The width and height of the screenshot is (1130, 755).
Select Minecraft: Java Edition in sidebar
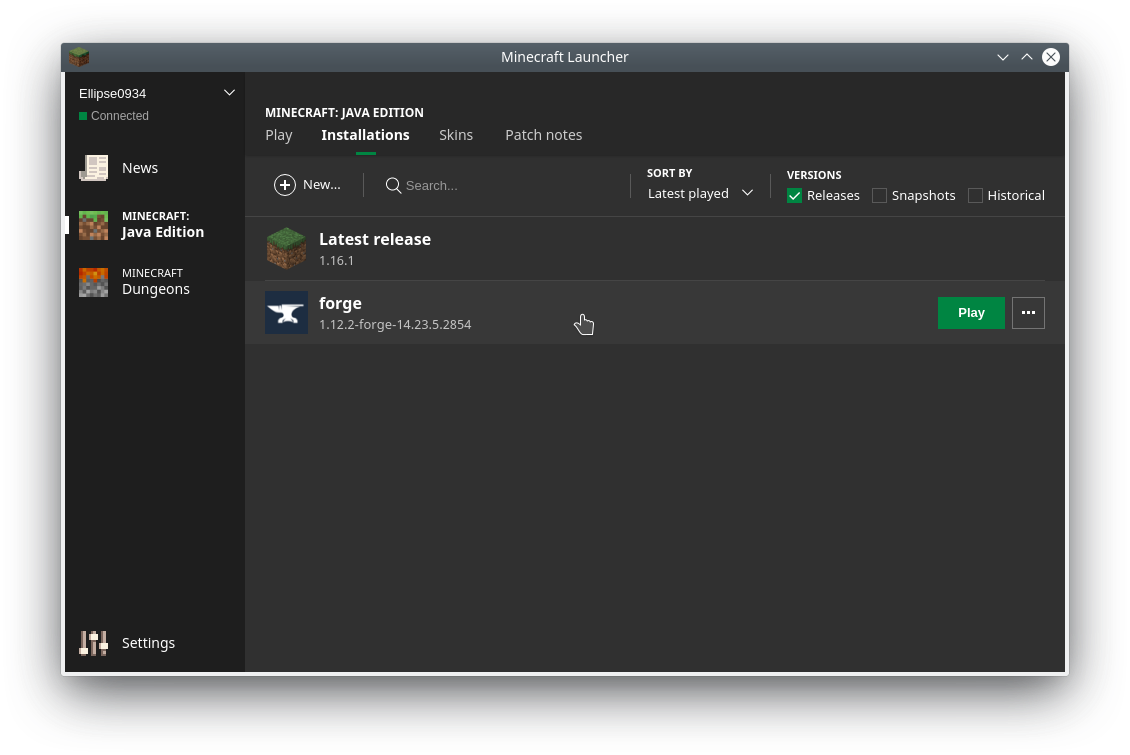[155, 225]
